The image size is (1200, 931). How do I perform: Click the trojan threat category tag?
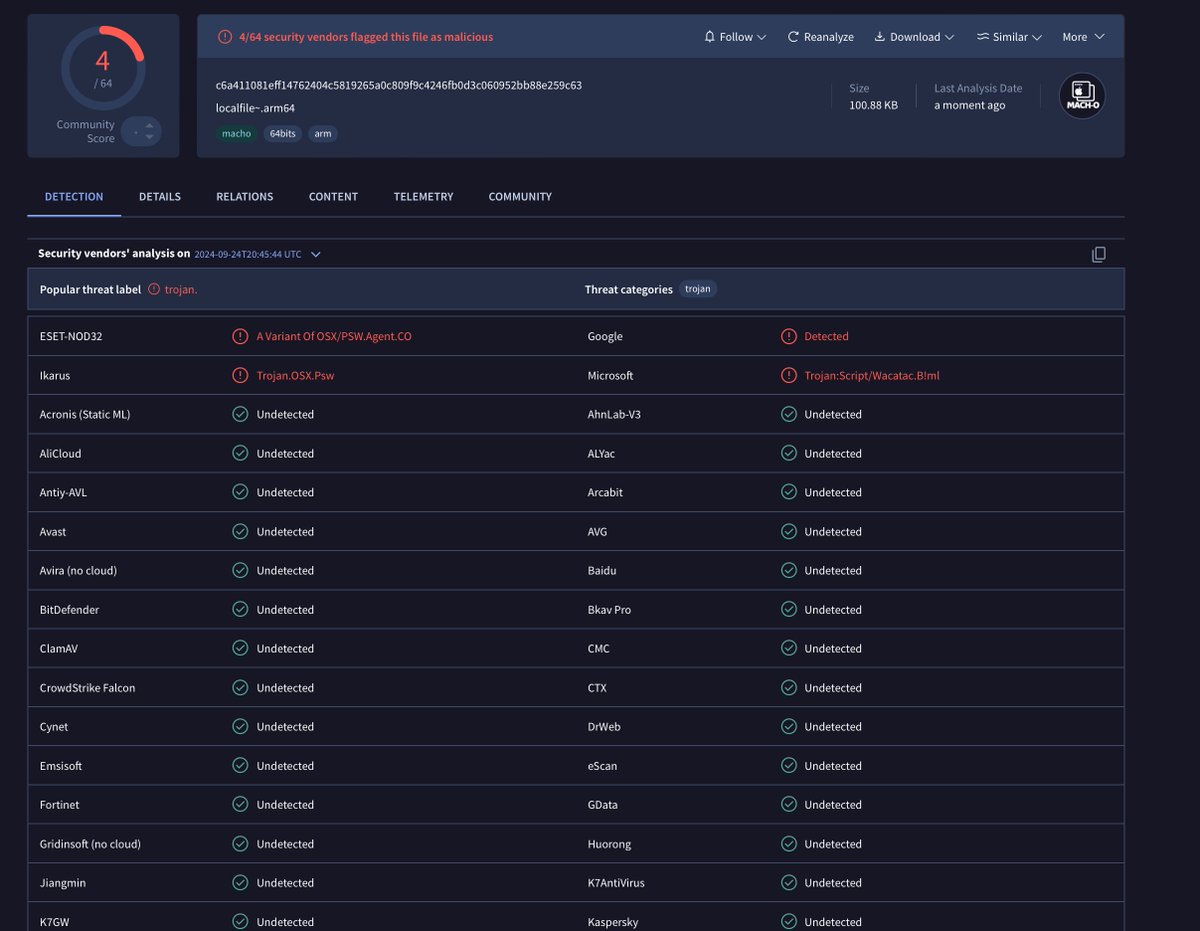(x=698, y=289)
